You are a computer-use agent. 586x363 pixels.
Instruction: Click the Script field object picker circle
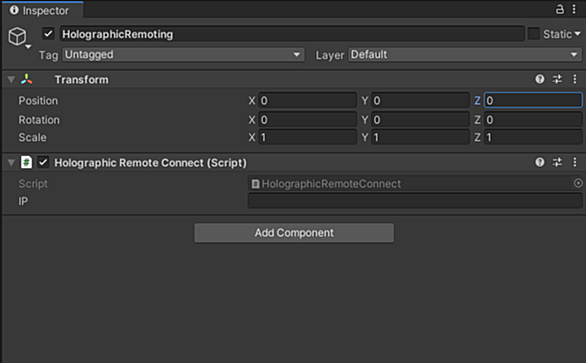[578, 183]
